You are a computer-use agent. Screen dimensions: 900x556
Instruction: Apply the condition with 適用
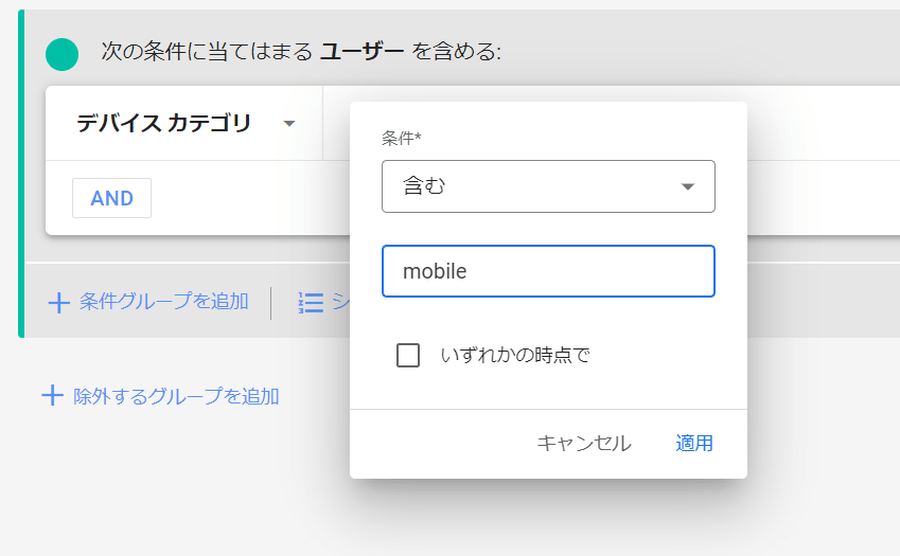pos(694,443)
